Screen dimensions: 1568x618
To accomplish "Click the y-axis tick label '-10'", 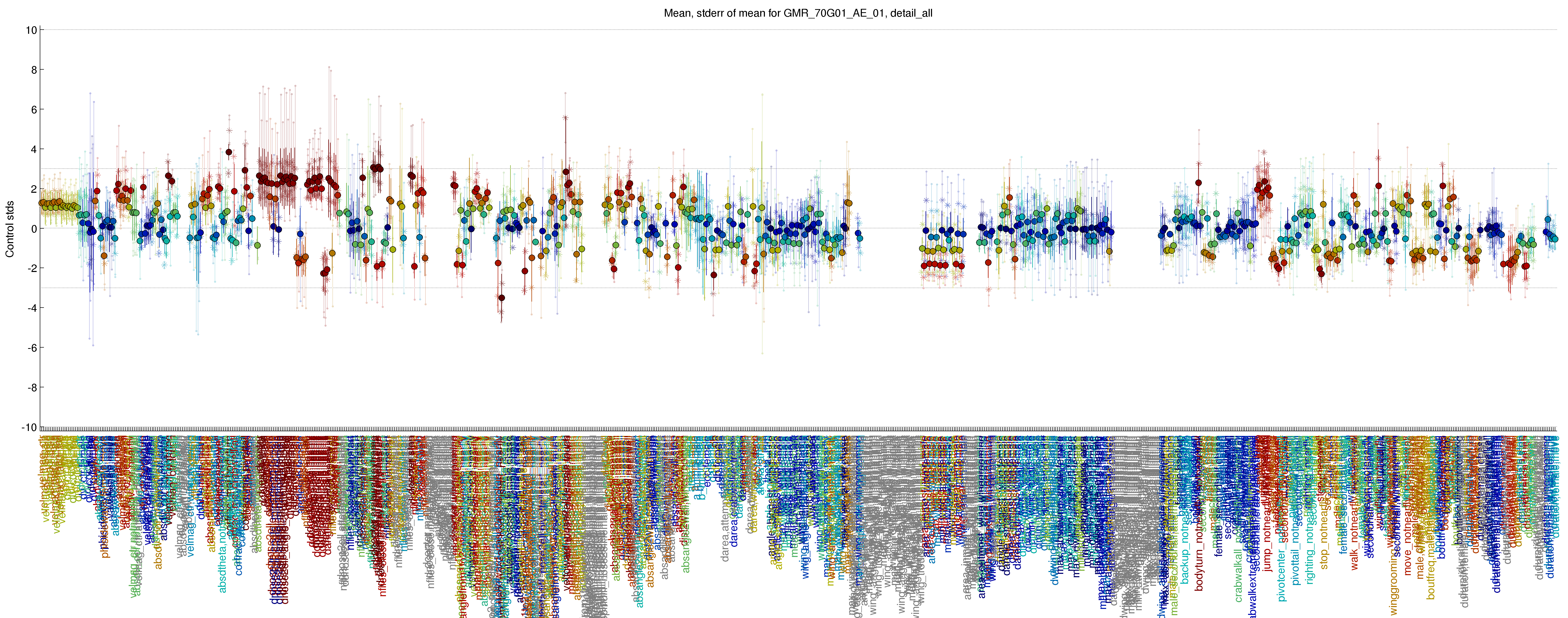I will (29, 428).
